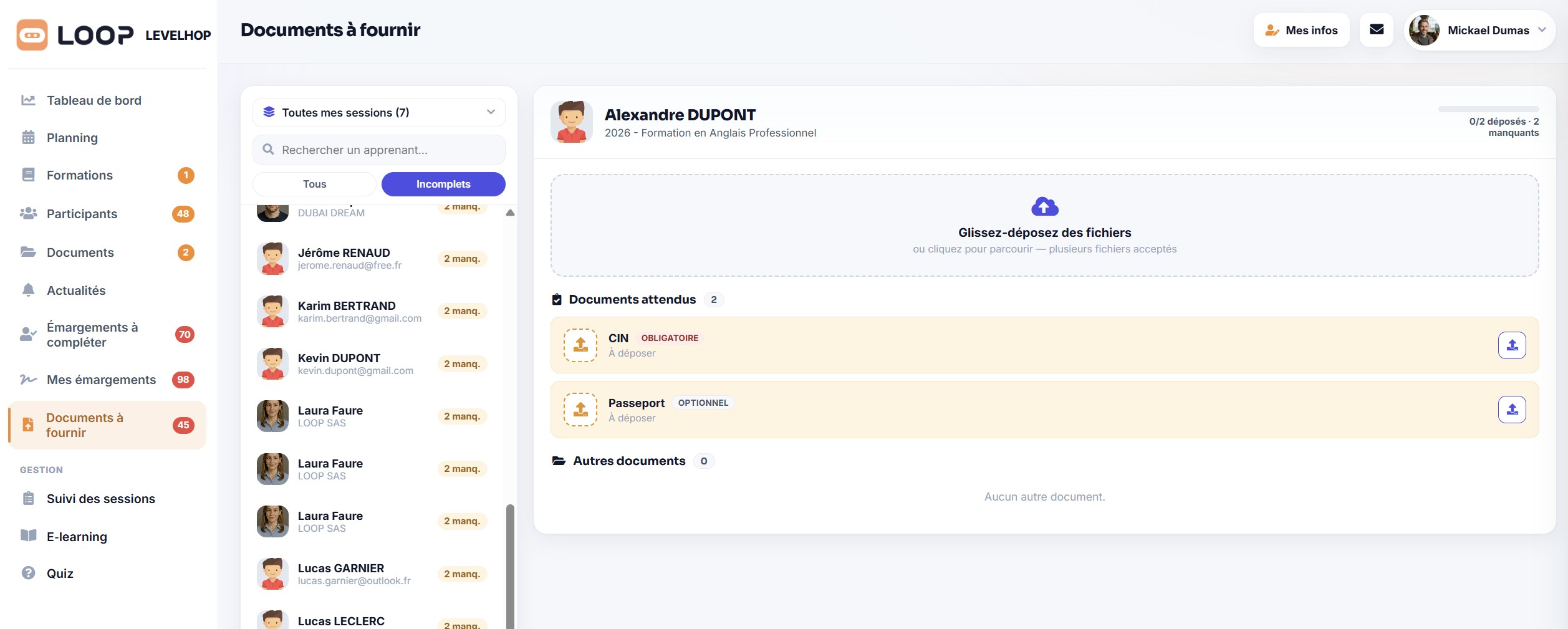Click the LOOP logo icon
The height and width of the screenshot is (629, 1568).
coord(32,35)
